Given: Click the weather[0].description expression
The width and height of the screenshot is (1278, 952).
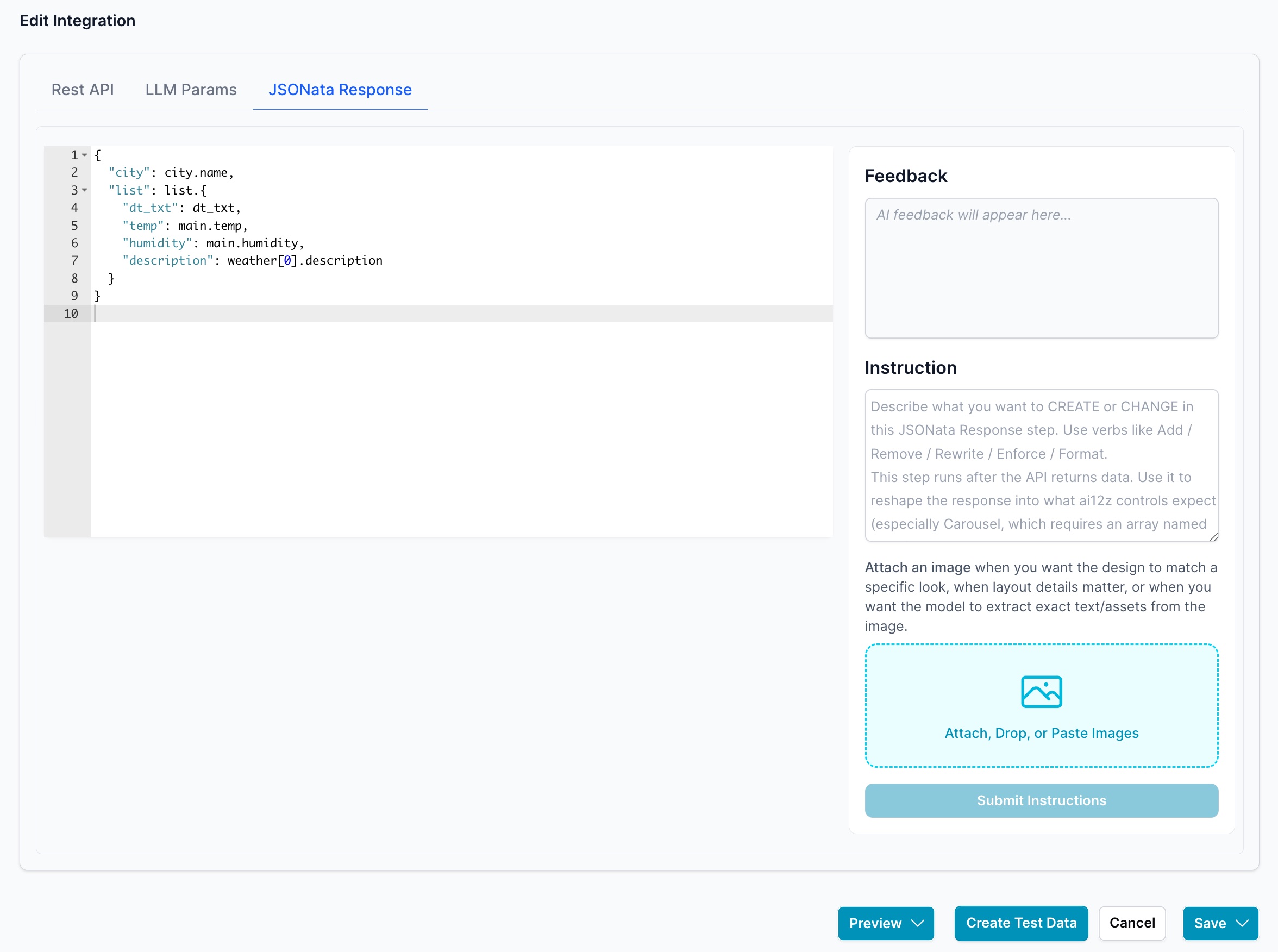Looking at the screenshot, I should [305, 260].
